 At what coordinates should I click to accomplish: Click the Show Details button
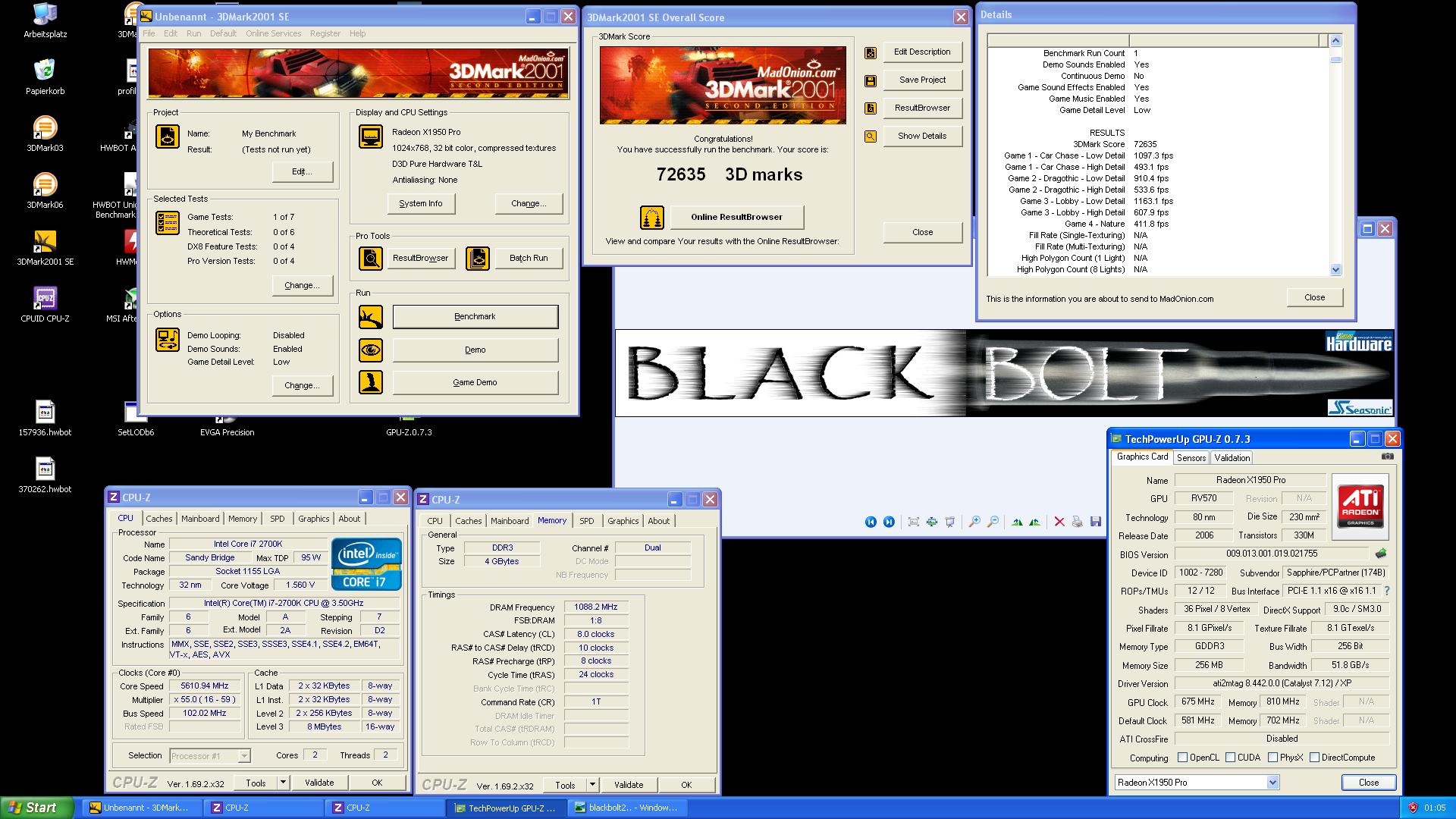click(922, 136)
